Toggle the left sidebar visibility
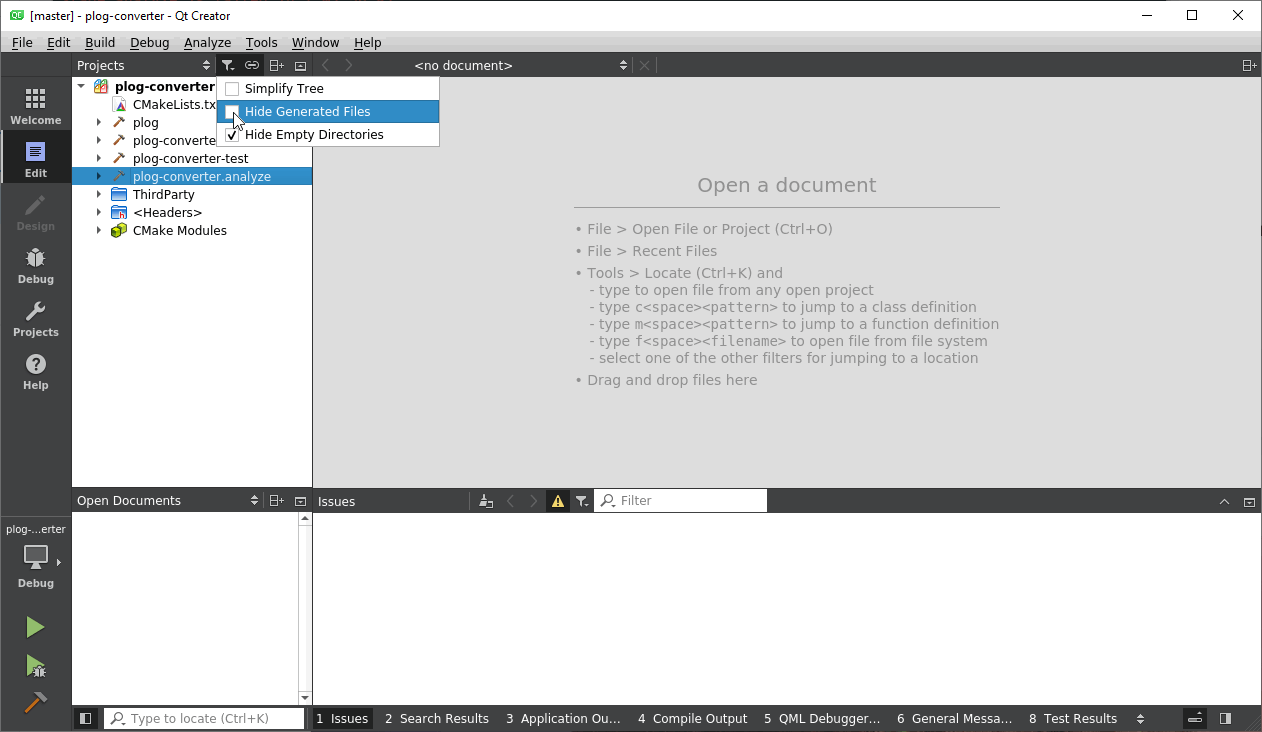 86,718
